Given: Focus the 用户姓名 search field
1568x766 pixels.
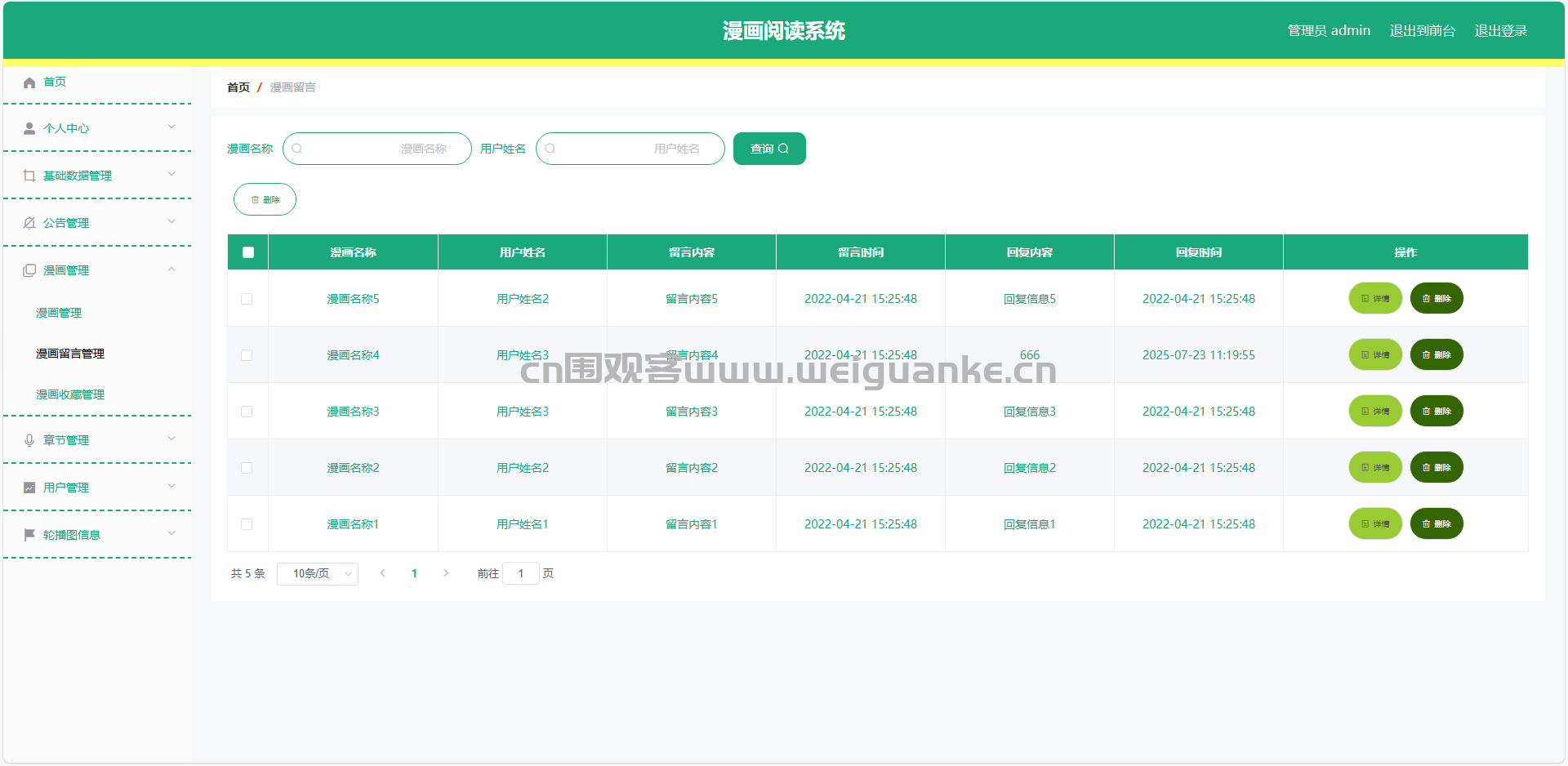Looking at the screenshot, I should (x=630, y=149).
